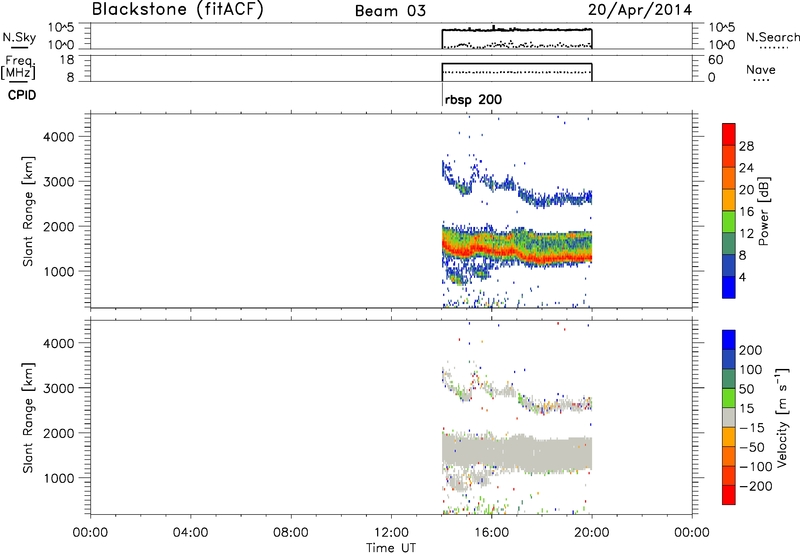Click the '28' value on the power scale
Image resolution: width=800 pixels, height=554 pixels.
[x=746, y=146]
